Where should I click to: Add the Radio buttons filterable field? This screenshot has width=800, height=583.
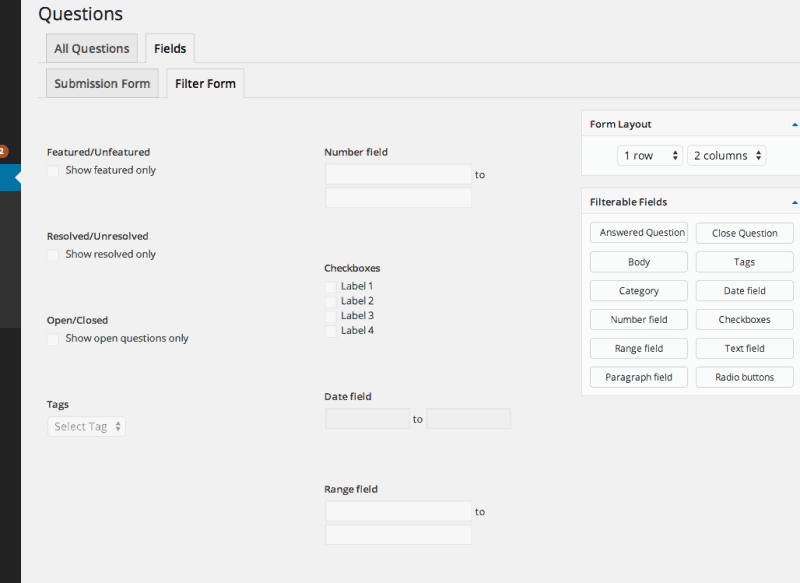[x=744, y=377]
